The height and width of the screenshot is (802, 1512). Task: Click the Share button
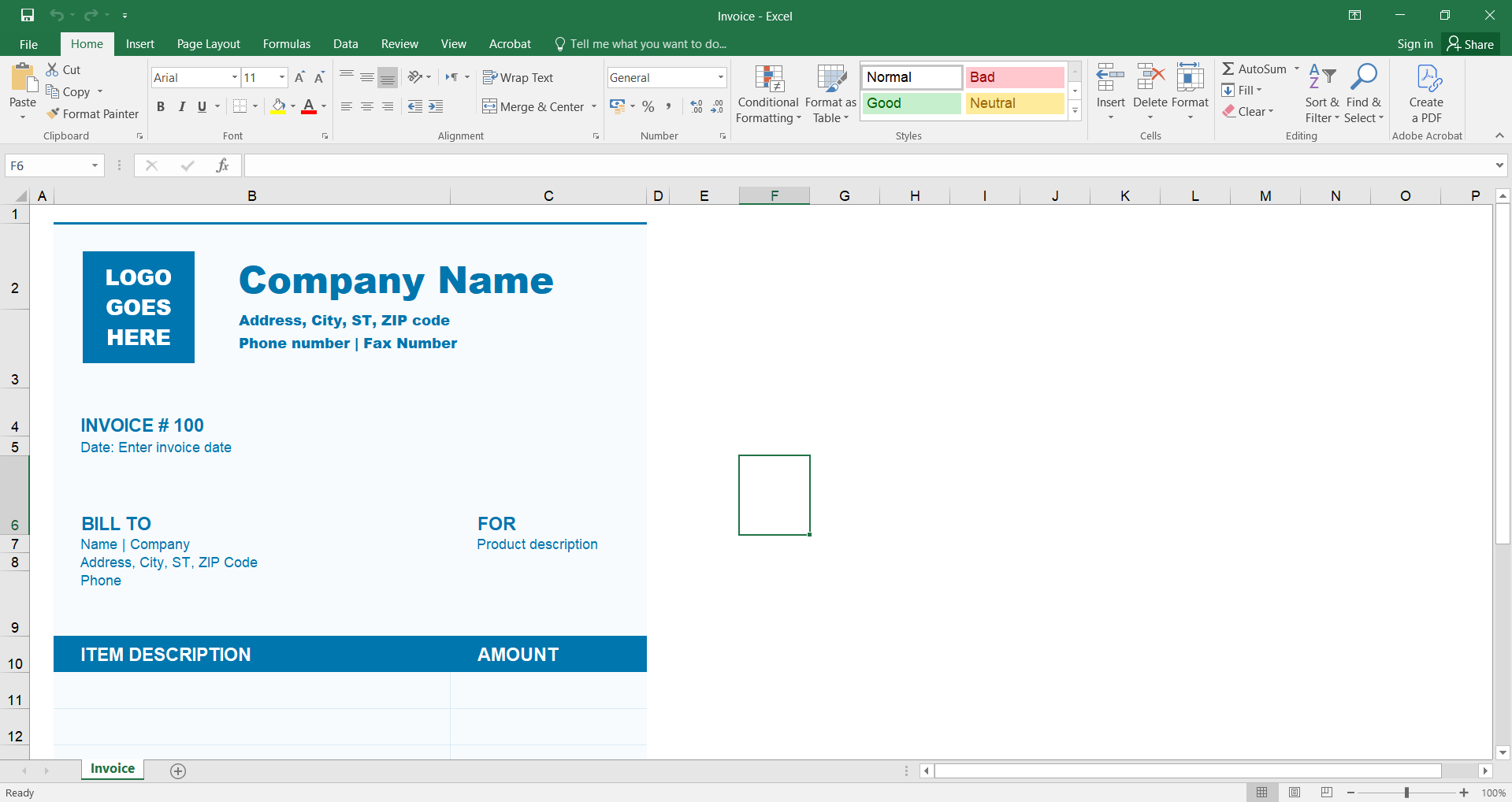[1470, 44]
